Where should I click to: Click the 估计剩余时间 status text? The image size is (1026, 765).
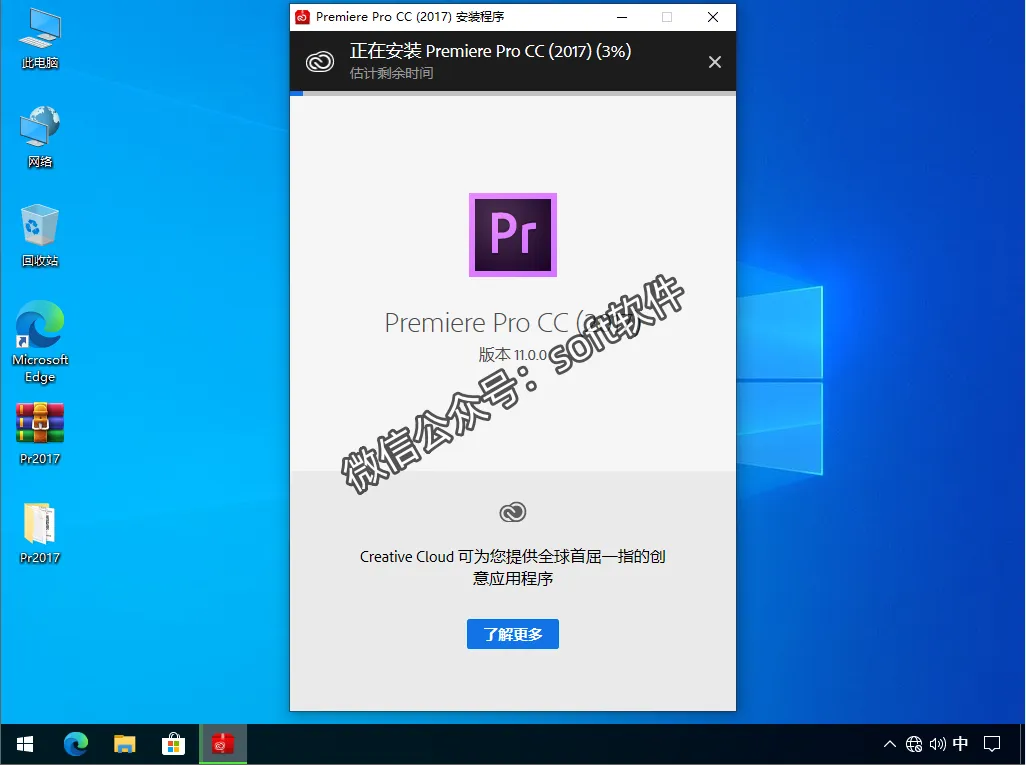coord(391,73)
